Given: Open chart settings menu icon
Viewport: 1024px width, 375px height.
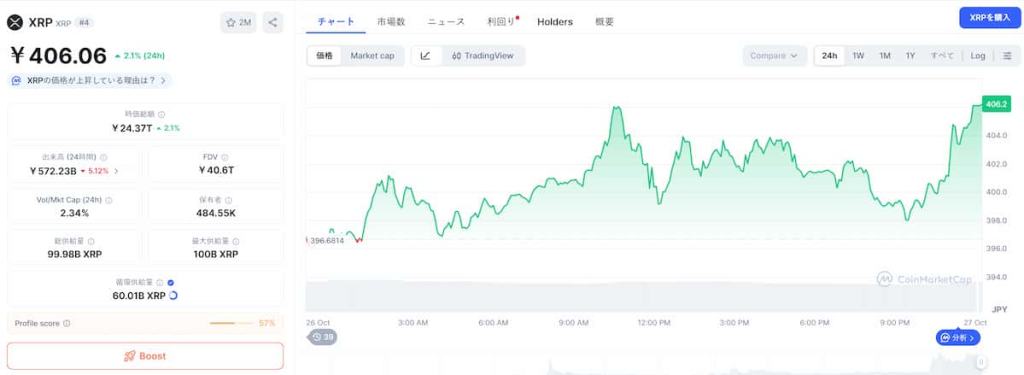Looking at the screenshot, I should [1008, 56].
